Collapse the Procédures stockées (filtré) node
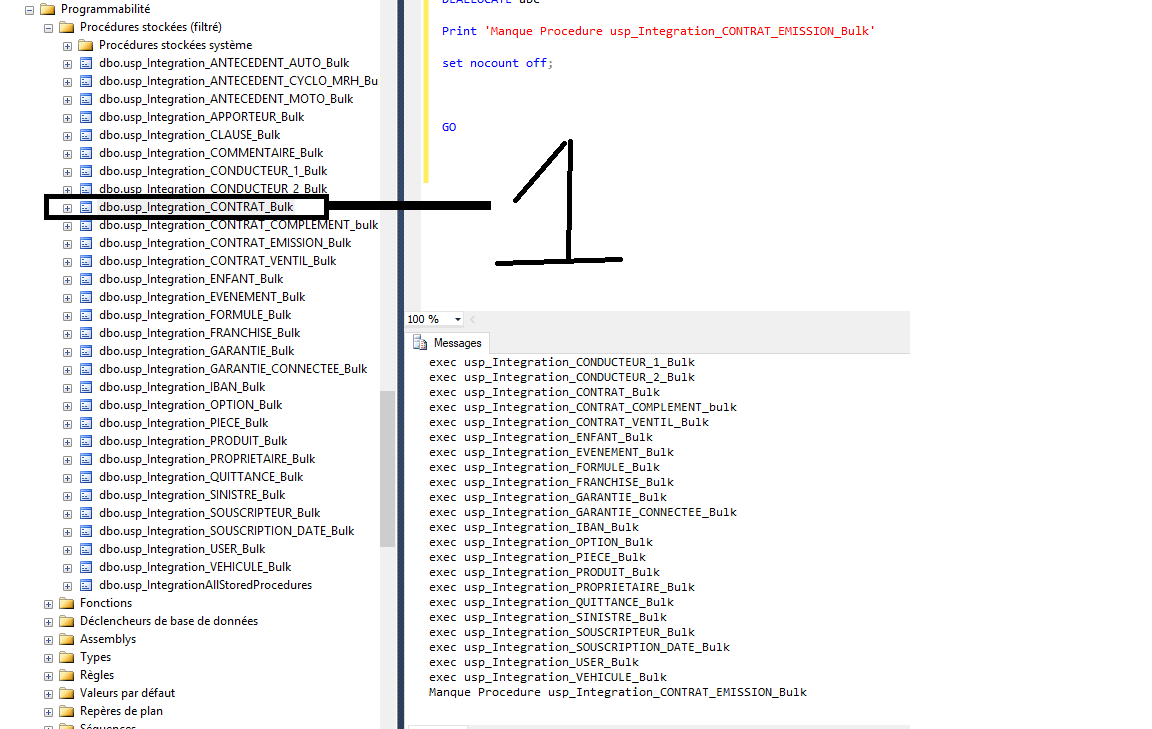The width and height of the screenshot is (1152, 729). (x=48, y=29)
